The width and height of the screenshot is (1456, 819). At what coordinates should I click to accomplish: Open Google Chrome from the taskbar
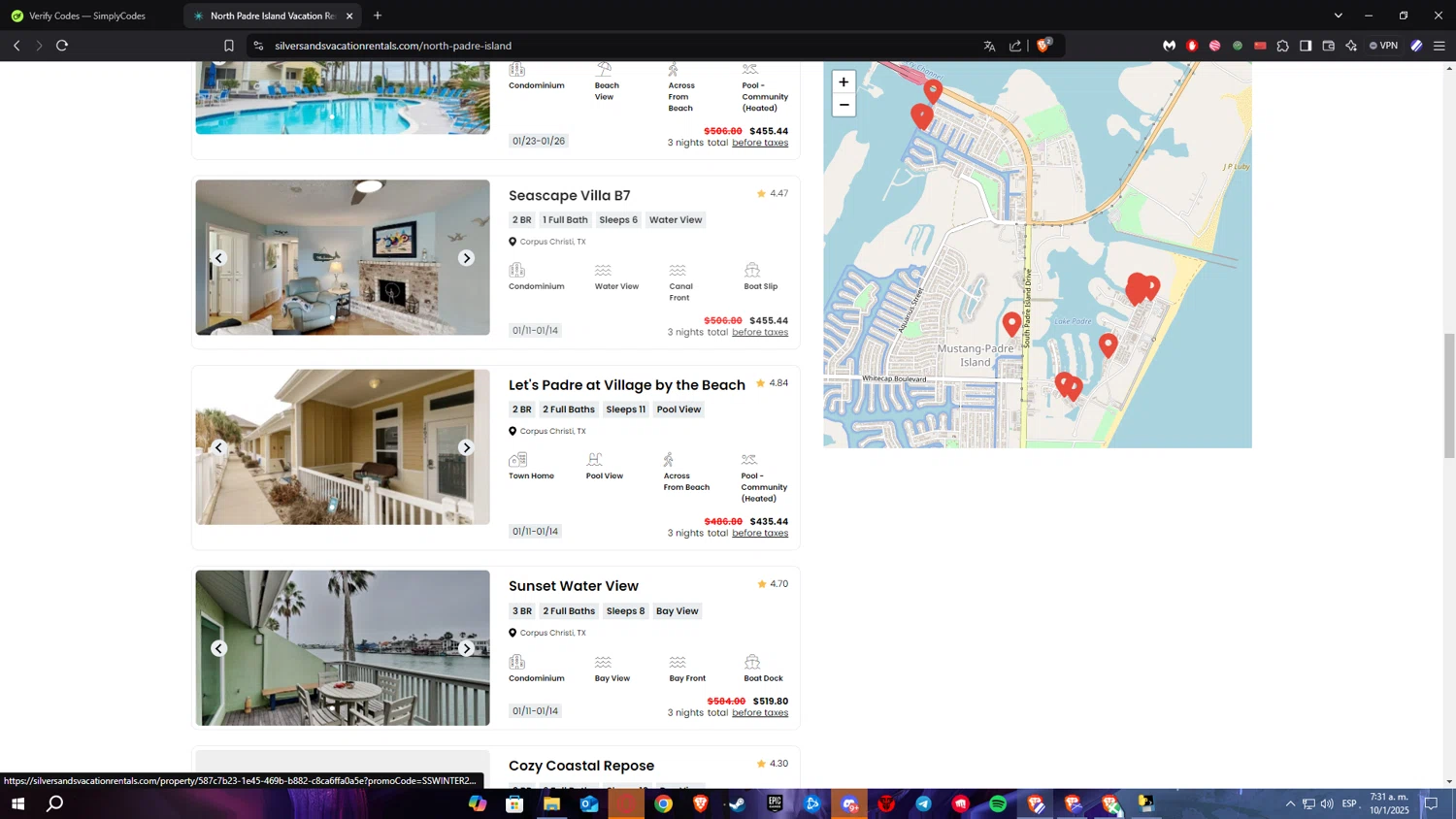(664, 803)
